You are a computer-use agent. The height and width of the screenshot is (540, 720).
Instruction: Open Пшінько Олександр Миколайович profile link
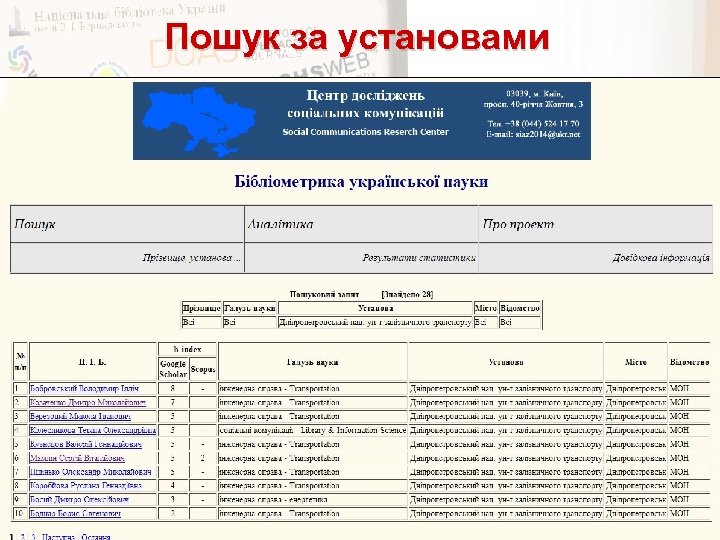[x=90, y=472]
